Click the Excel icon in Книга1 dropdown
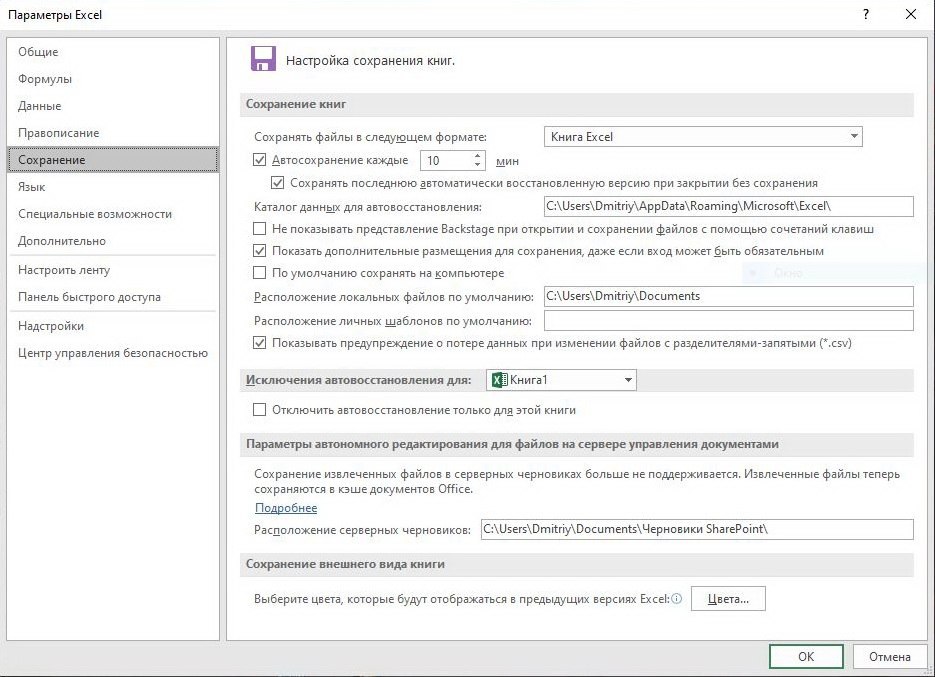Screen dimensions: 935x677 tap(500, 380)
